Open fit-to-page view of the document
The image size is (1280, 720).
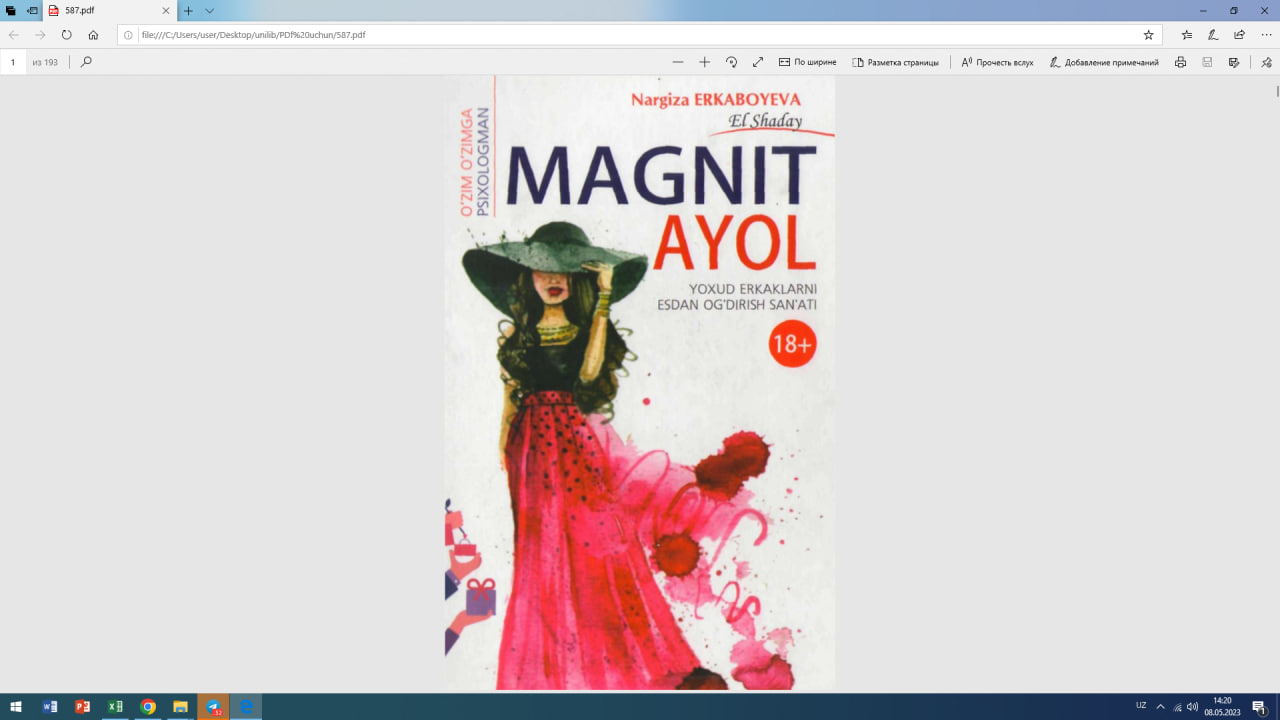coord(758,61)
